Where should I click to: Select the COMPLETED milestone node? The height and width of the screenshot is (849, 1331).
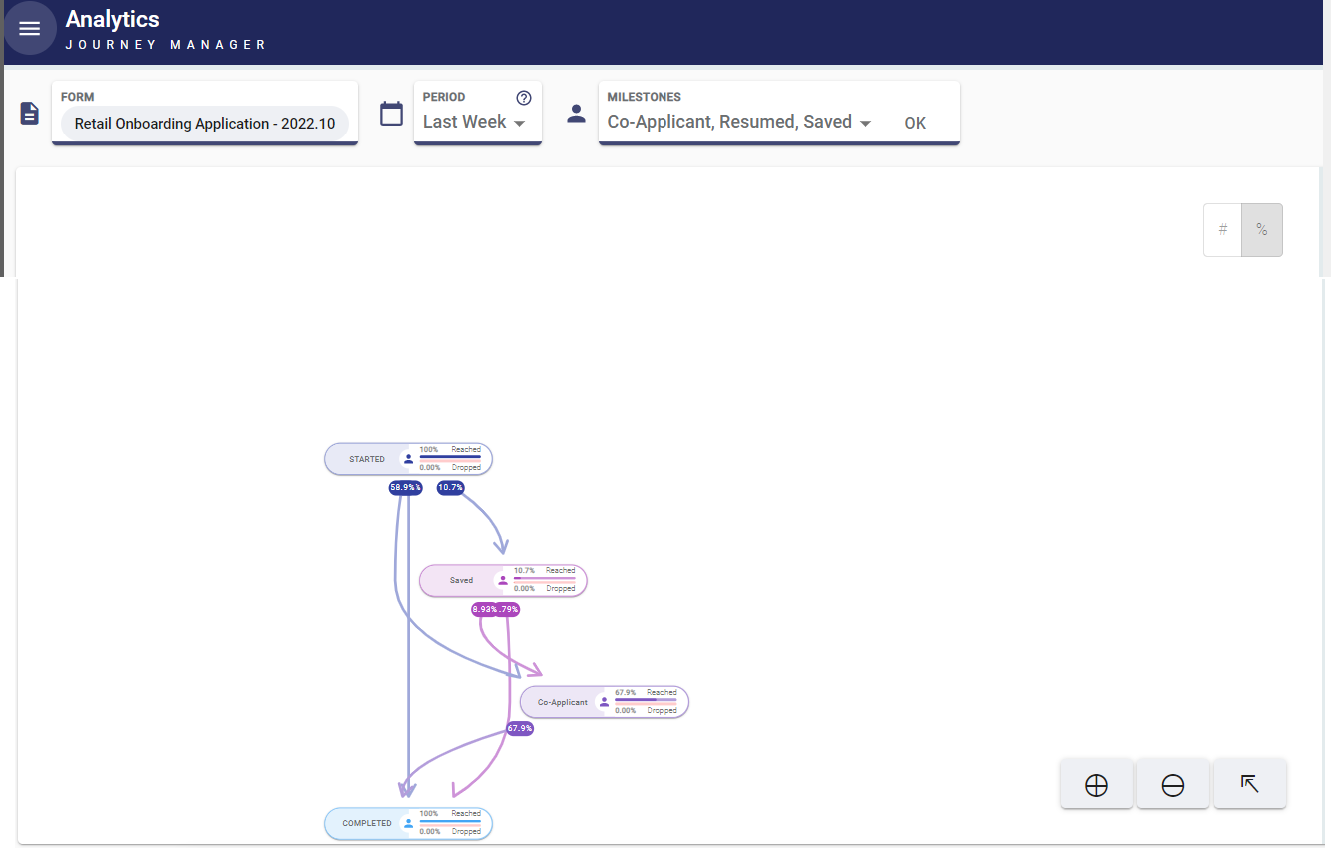408,823
